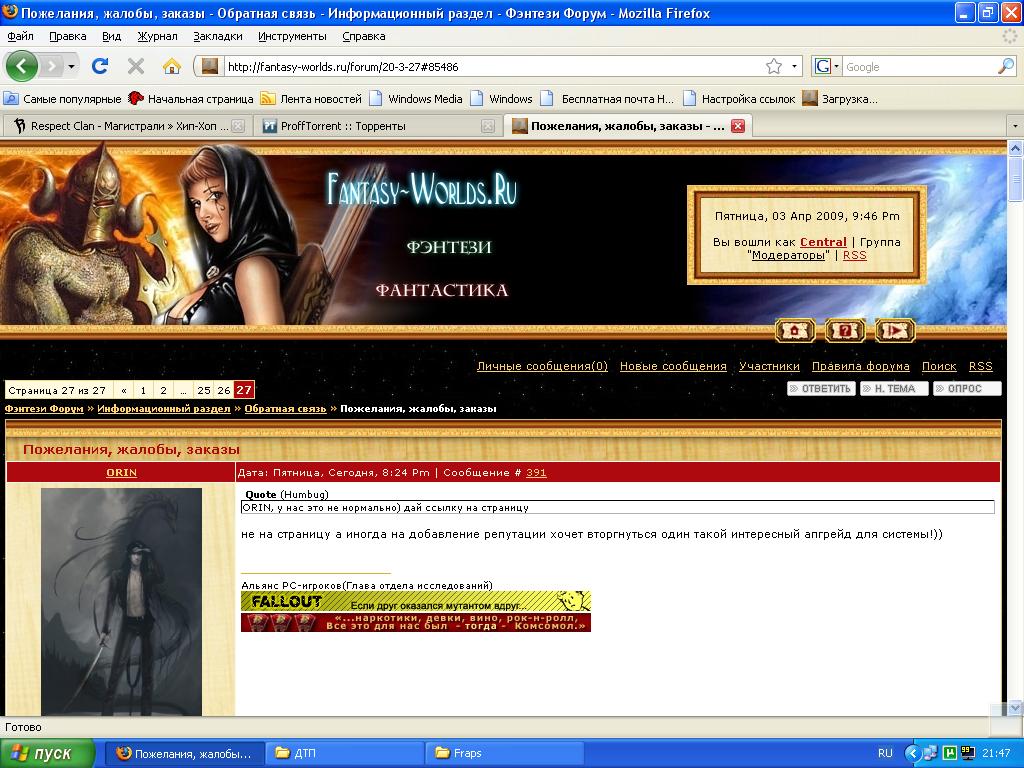Open Загрузка... bookmark
The image size is (1024, 768).
tap(840, 99)
